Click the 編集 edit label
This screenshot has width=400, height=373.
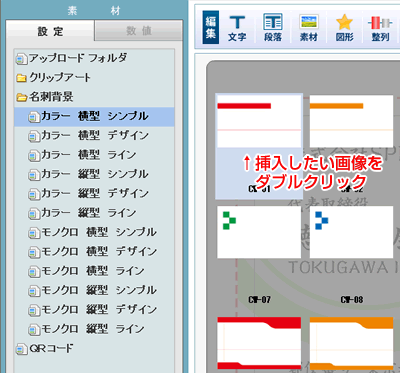211,28
